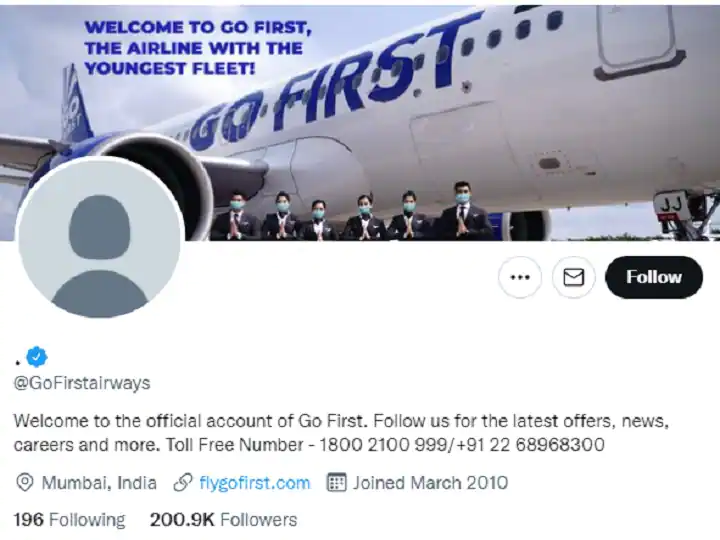Open the three-dot more options menu
Screen dimensions: 720x540
519,277
